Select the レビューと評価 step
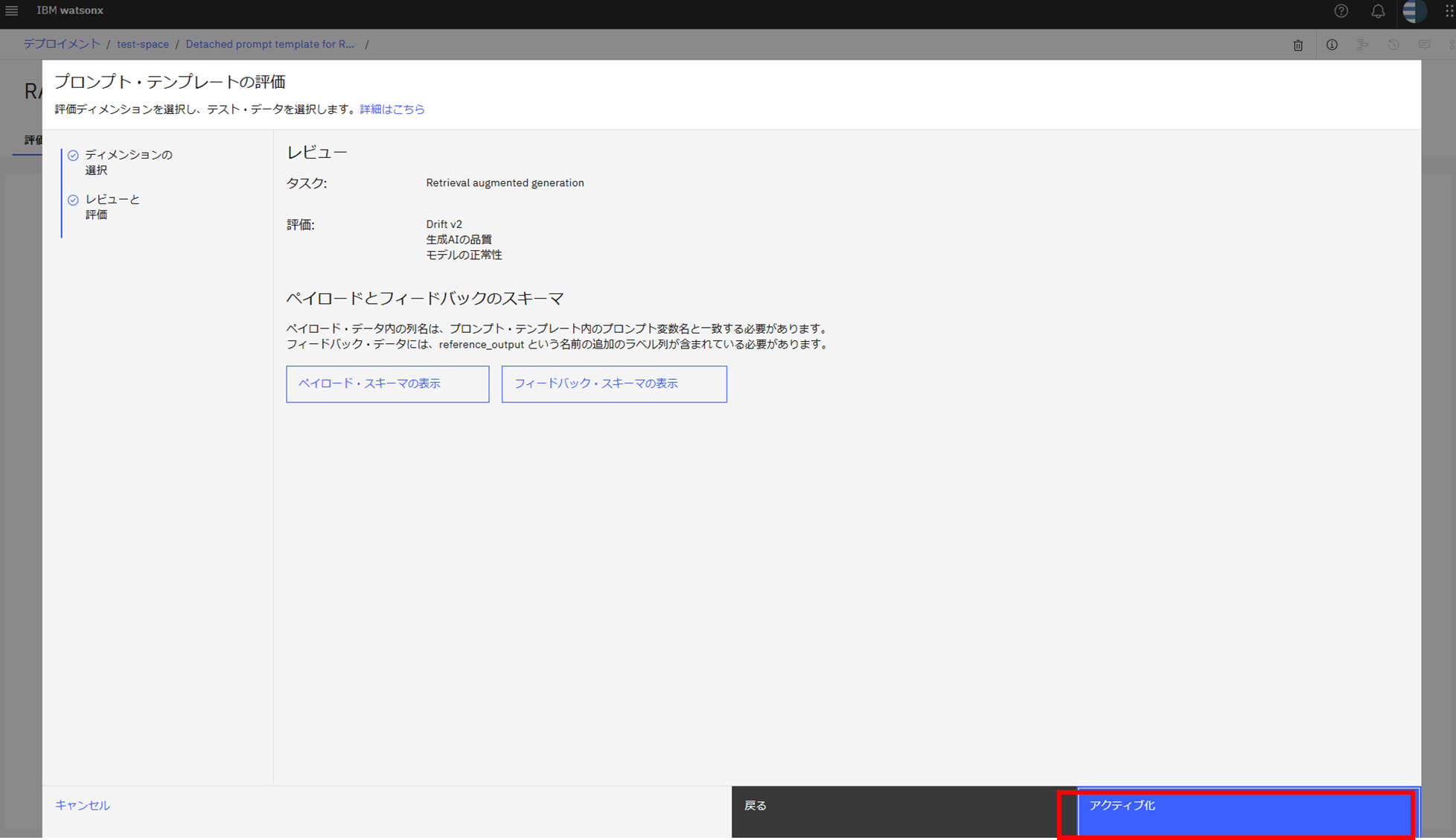The width and height of the screenshot is (1456, 840). coord(112,206)
